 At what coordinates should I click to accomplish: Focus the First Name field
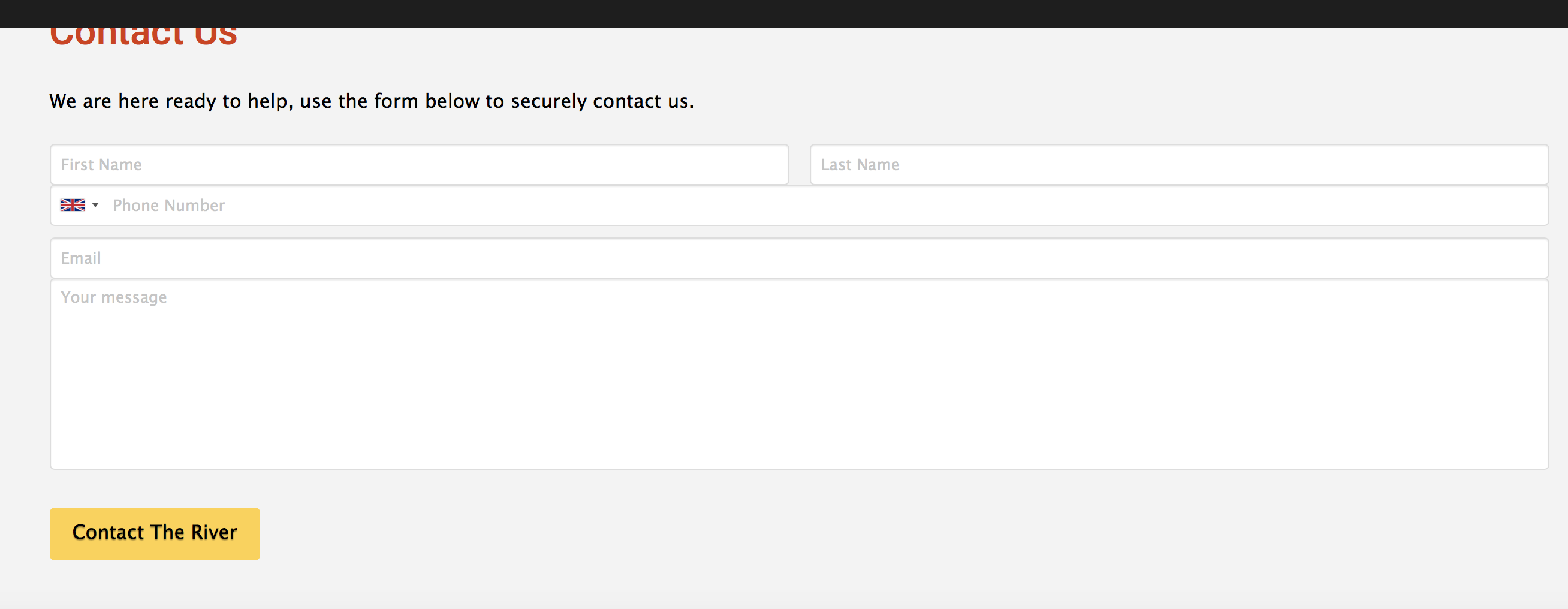(x=420, y=164)
